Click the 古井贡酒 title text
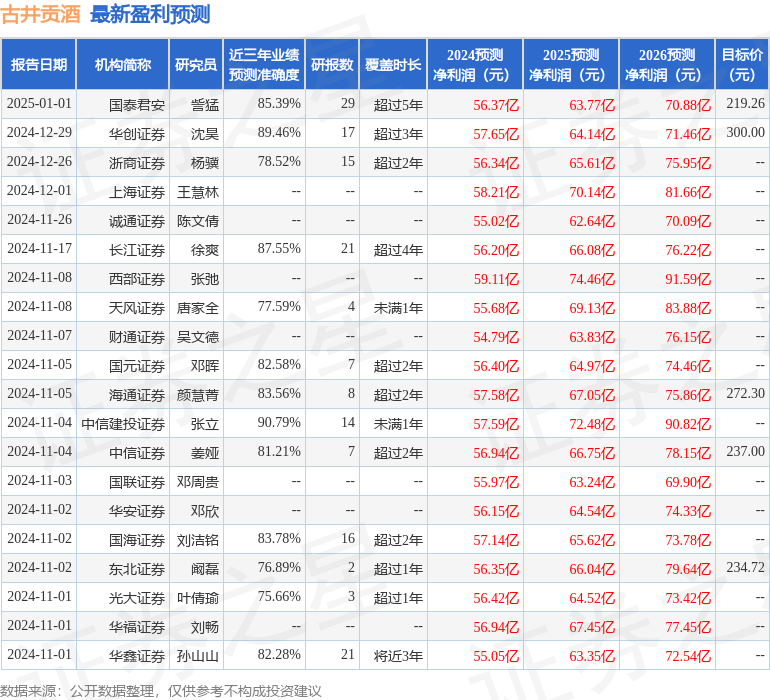Screen dimensions: 770x700 pyautogui.click(x=41, y=14)
